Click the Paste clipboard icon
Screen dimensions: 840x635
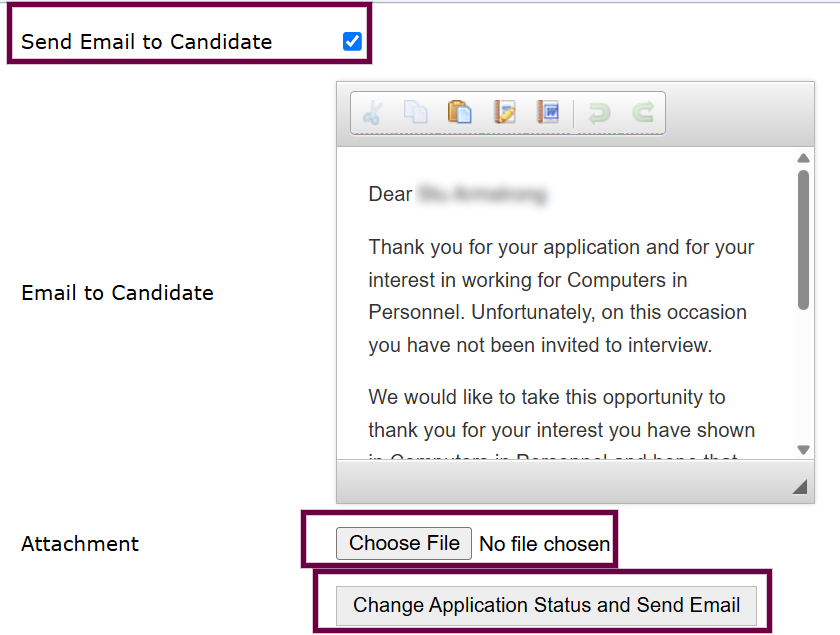point(460,113)
